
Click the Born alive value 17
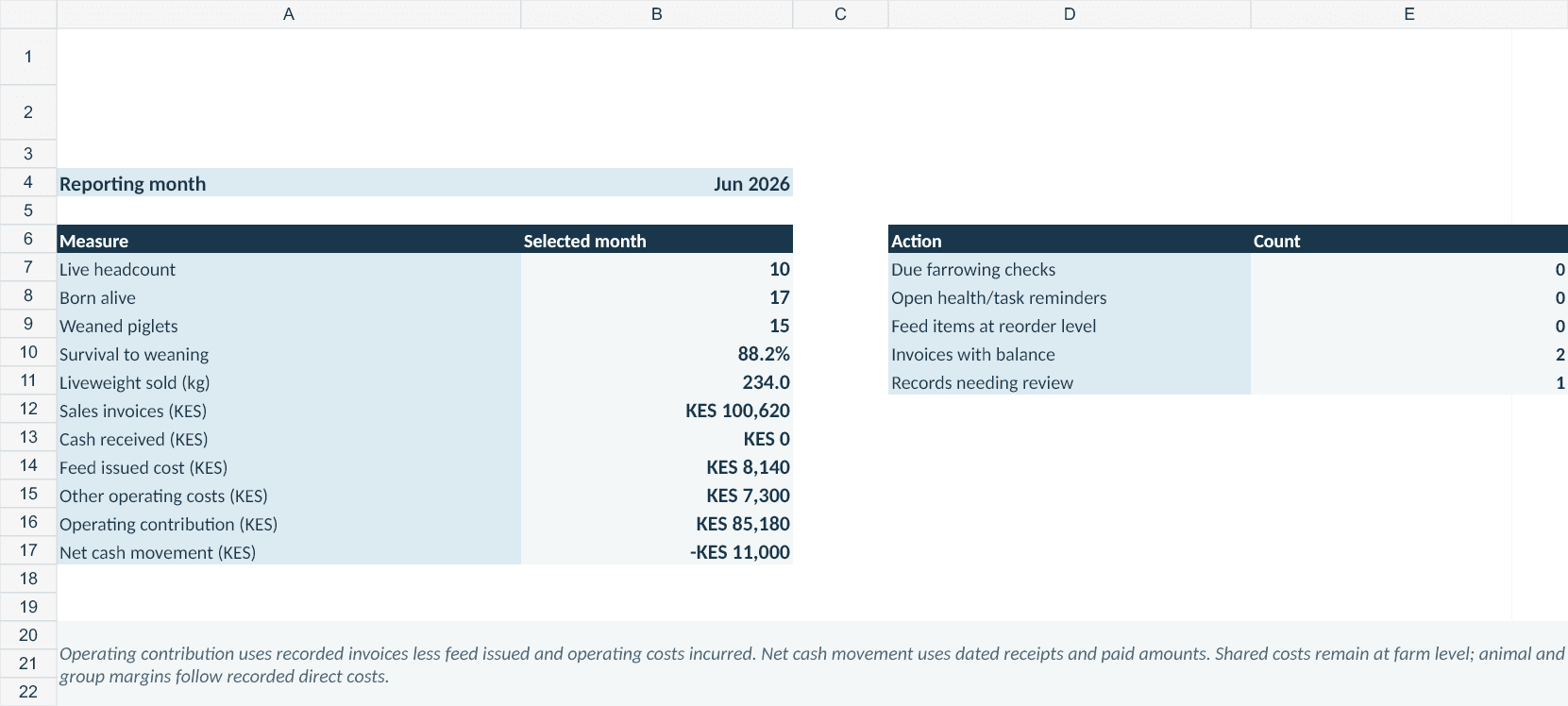(657, 295)
